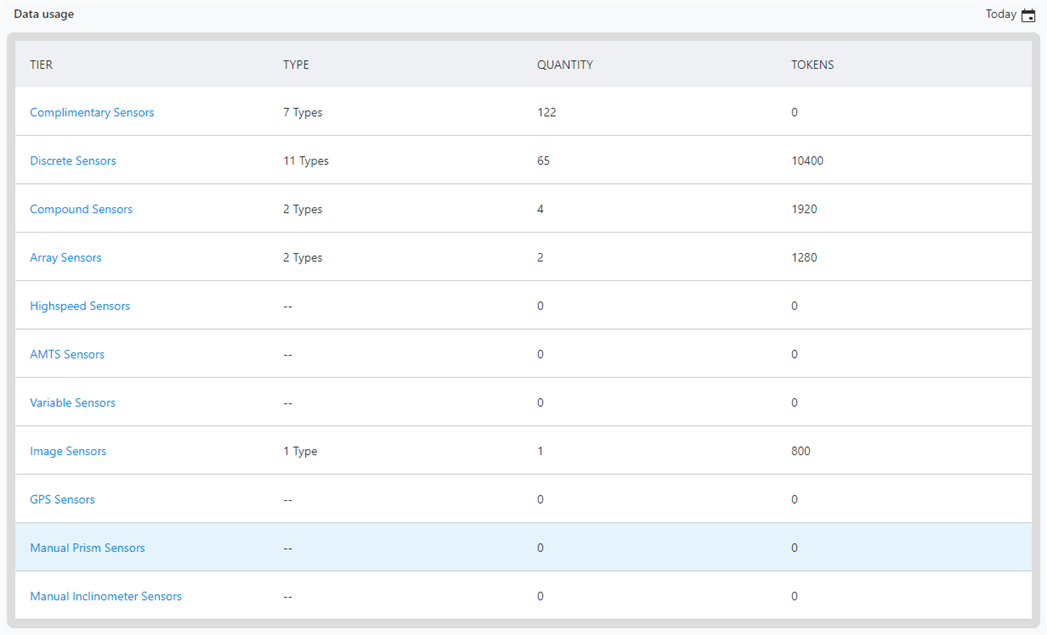Click the 11 Types cell for Discrete Sensors
This screenshot has width=1047, height=635.
(x=306, y=161)
